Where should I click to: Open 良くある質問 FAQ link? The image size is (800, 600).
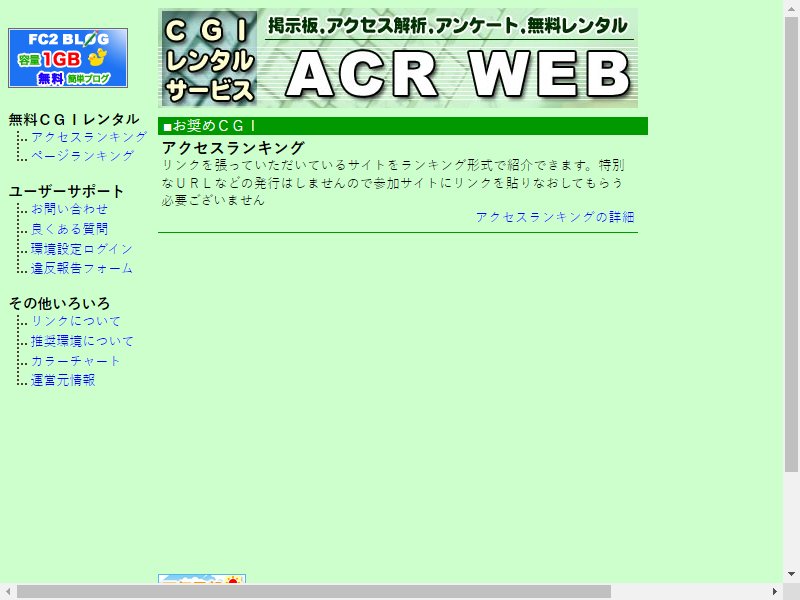(x=69, y=229)
